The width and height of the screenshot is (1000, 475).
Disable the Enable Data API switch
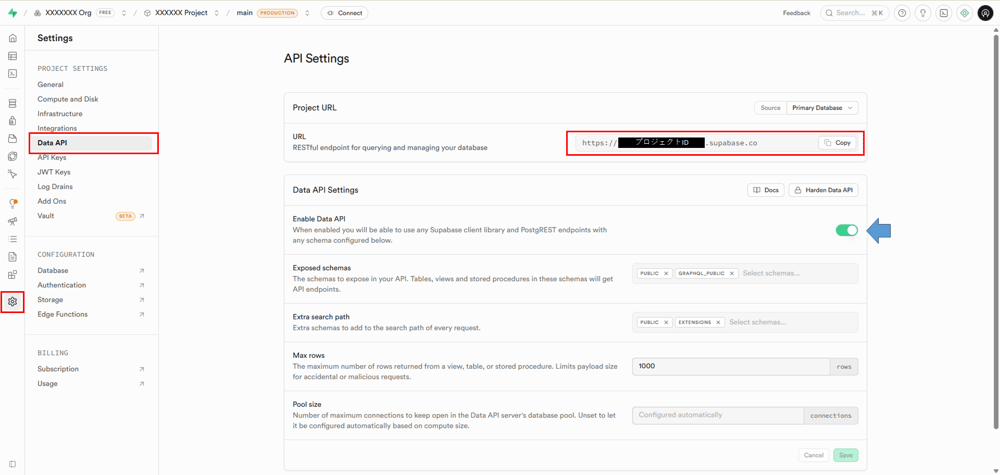point(846,230)
